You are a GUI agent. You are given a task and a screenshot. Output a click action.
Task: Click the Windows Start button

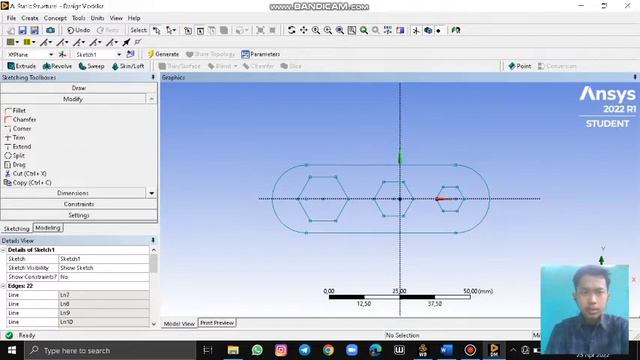[x=12, y=350]
